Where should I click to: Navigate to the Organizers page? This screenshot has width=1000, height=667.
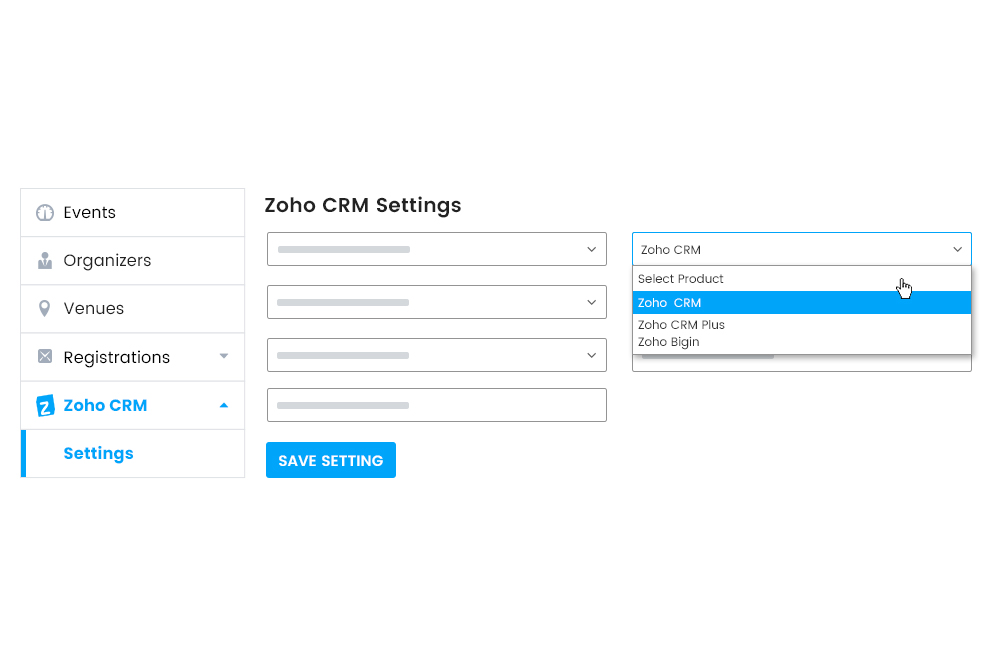pos(107,260)
